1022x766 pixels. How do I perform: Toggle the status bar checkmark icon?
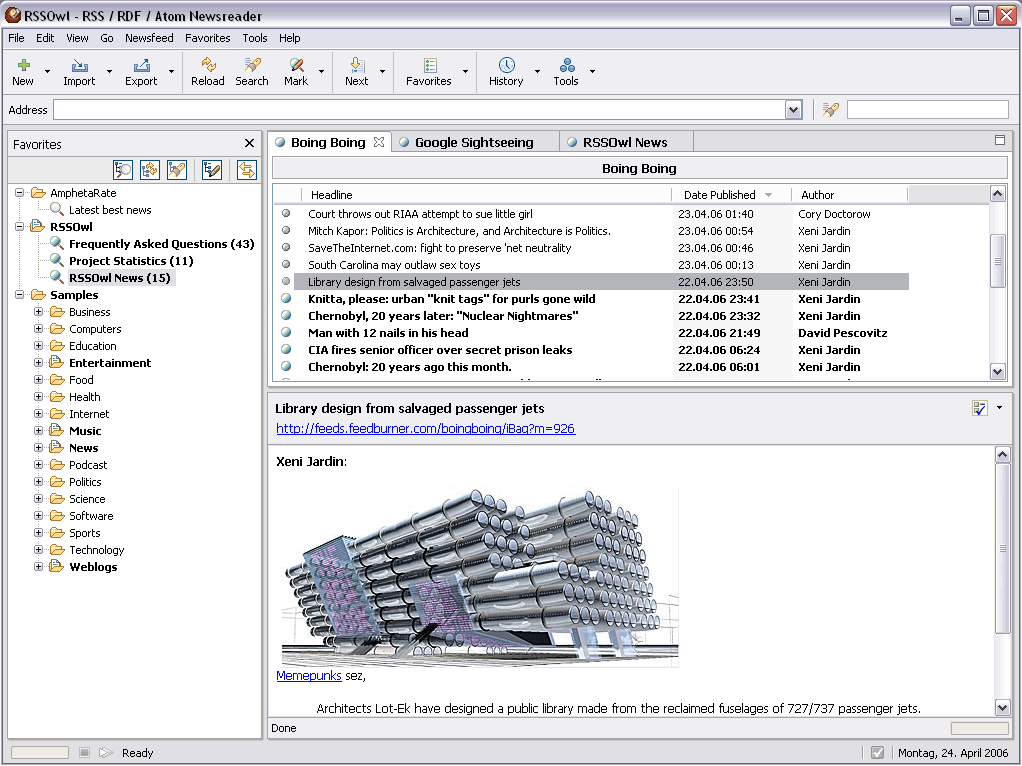877,753
